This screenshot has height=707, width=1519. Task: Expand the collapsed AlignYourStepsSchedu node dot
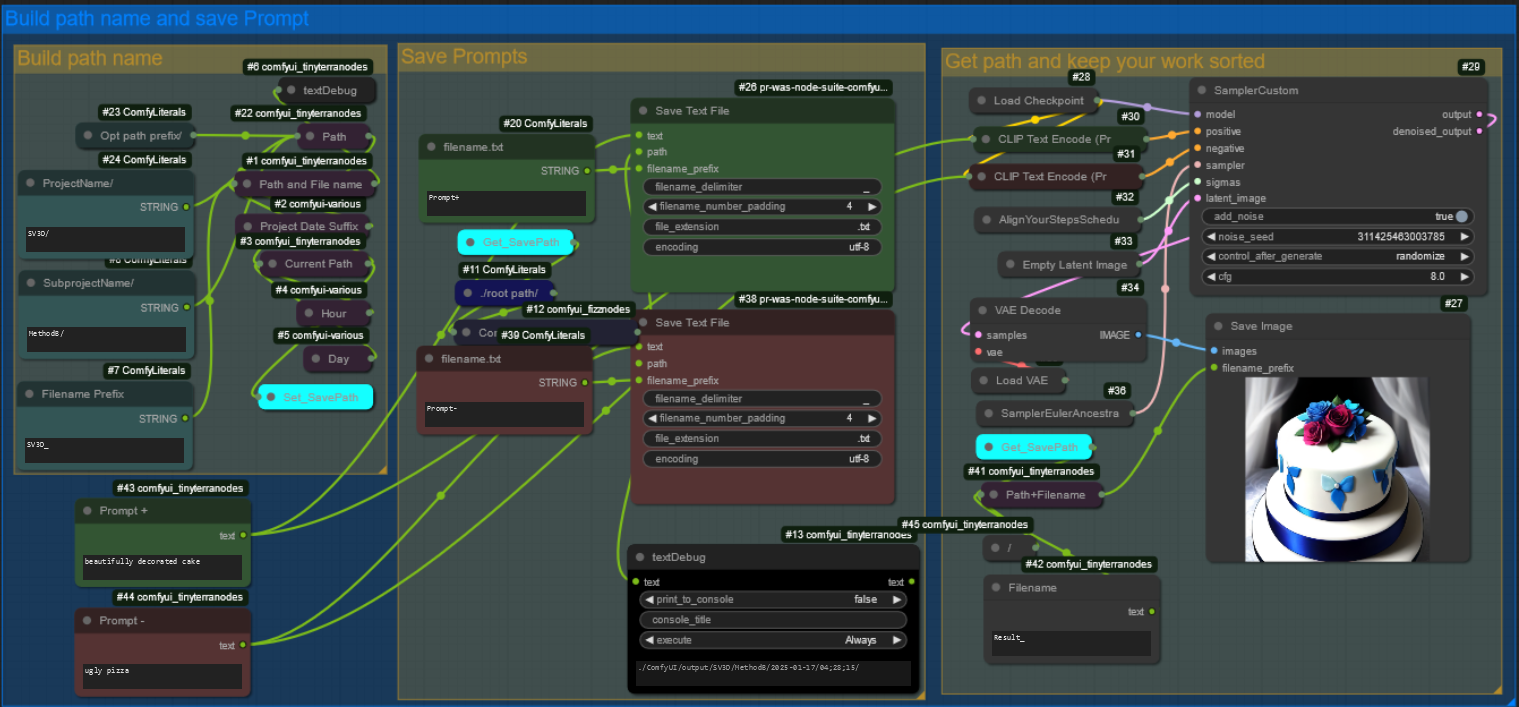pyautogui.click(x=985, y=220)
